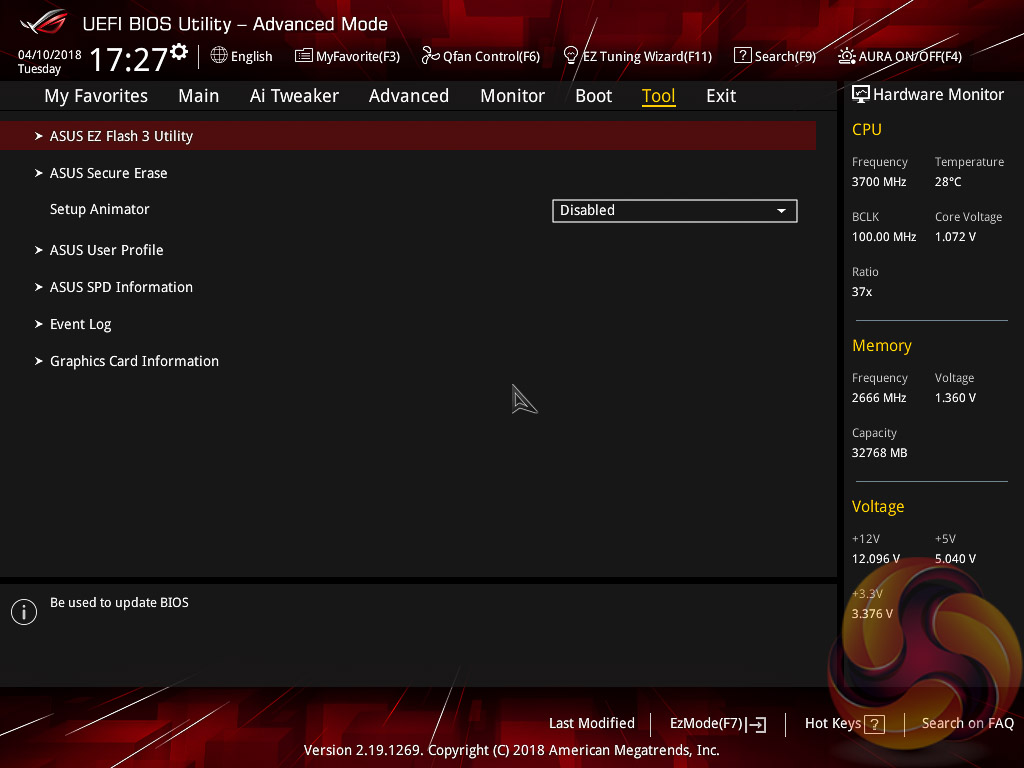
Task: Click the Setup Animator dropdown arrow
Action: pyautogui.click(x=781, y=211)
